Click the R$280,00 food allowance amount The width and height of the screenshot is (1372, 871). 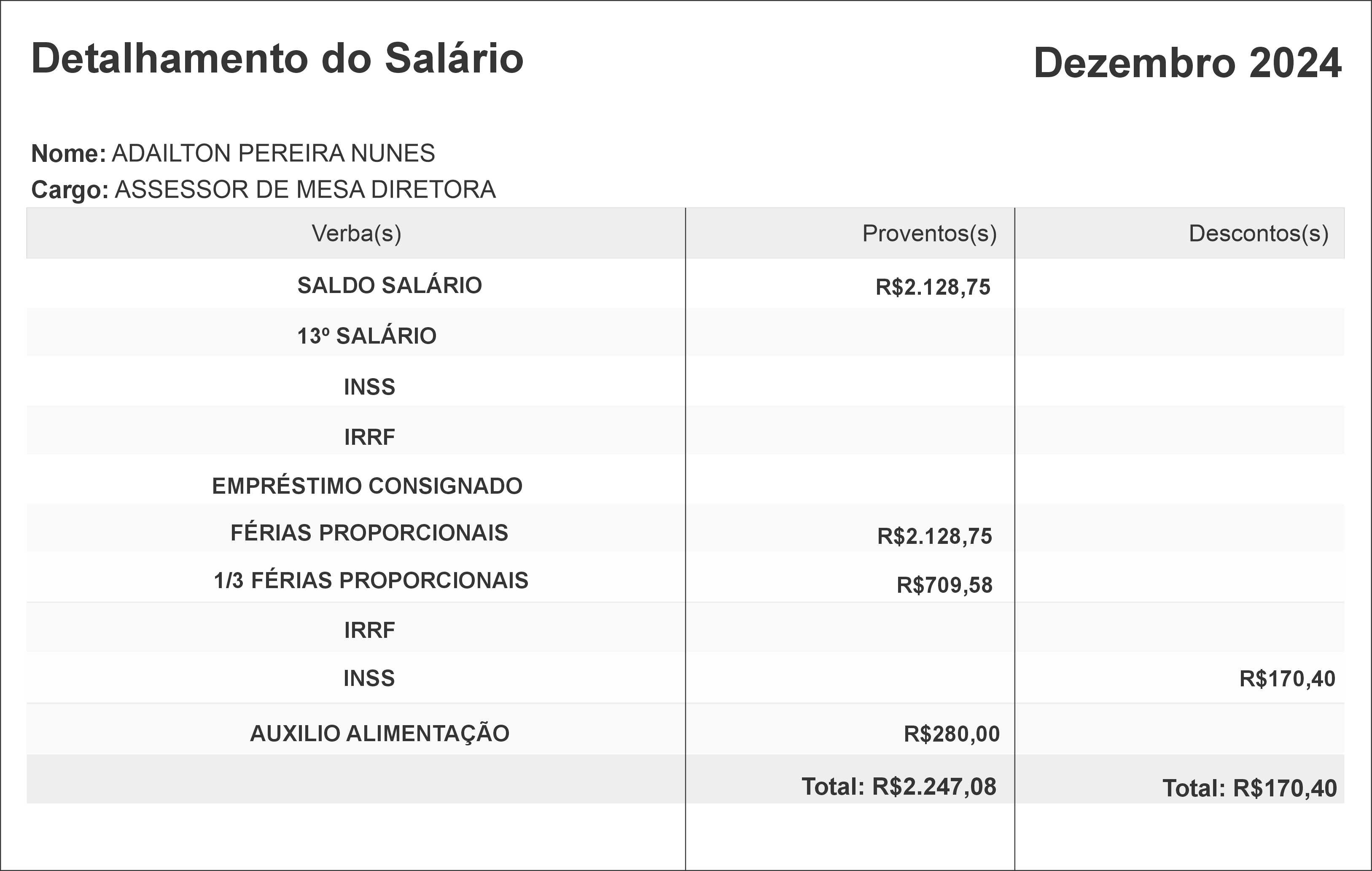[952, 734]
